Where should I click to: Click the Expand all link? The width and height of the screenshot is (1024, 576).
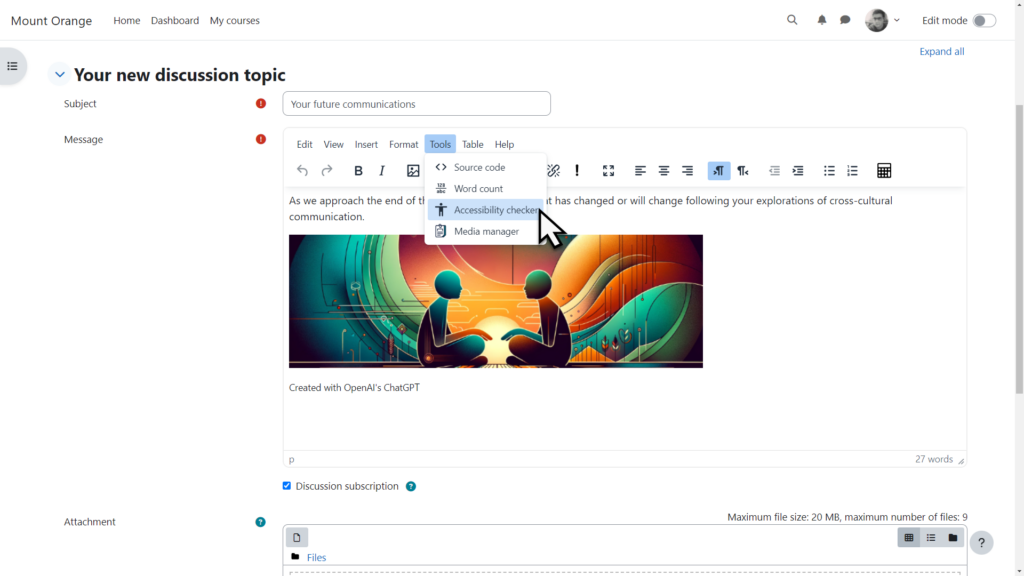(941, 52)
